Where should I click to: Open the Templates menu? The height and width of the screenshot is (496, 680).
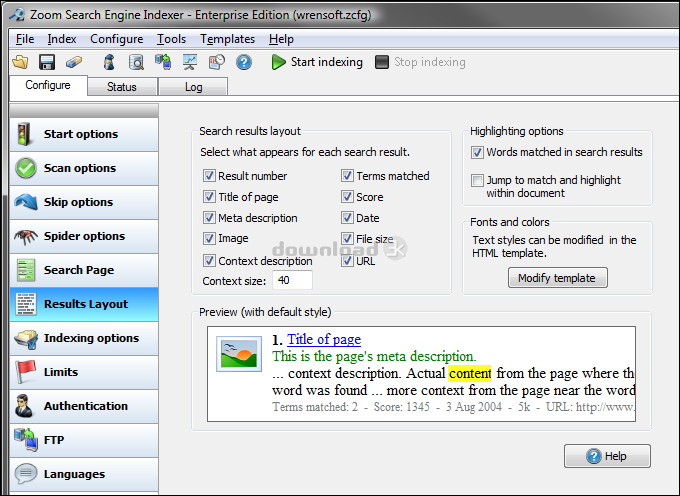227,39
